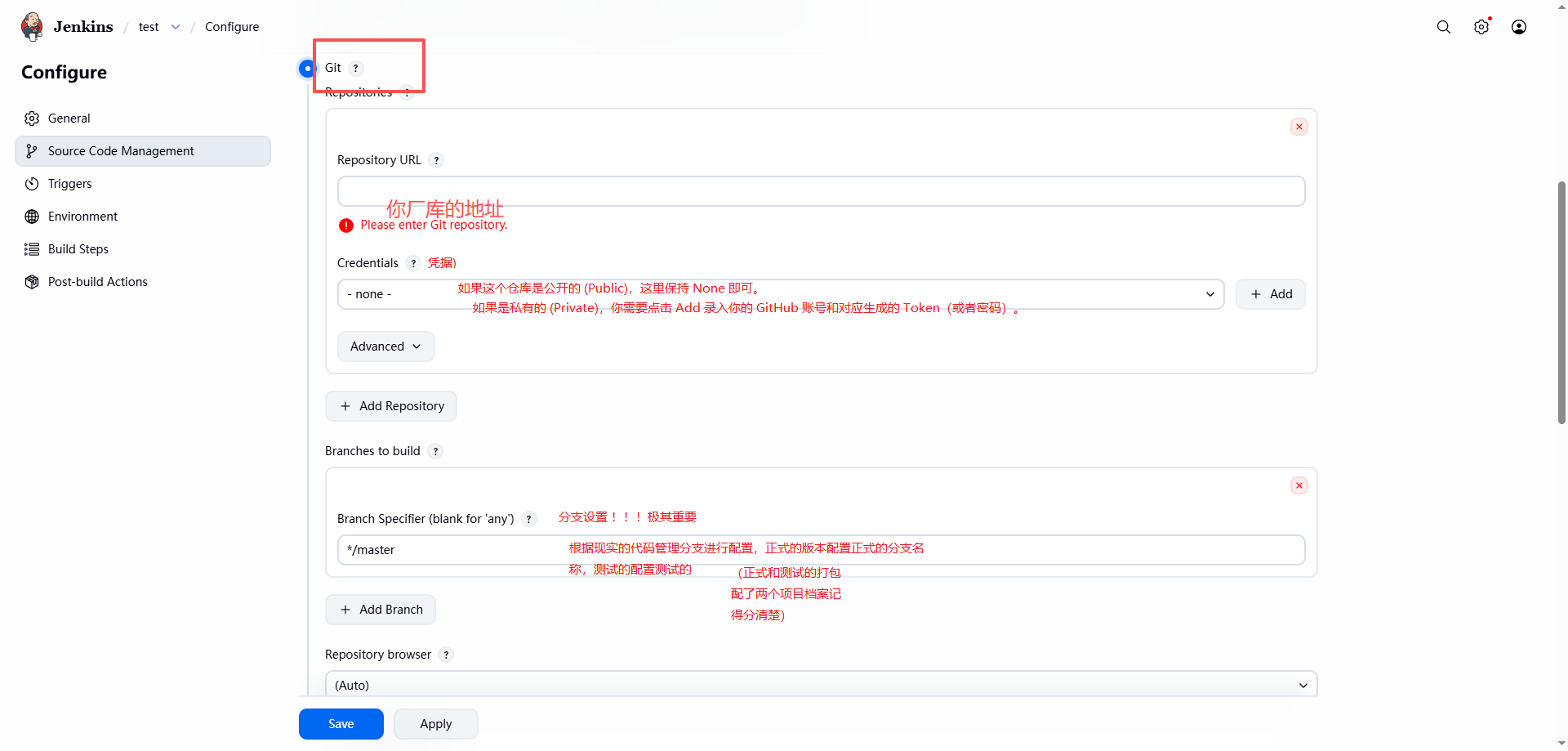Open the user account icon
The height and width of the screenshot is (751, 1568).
pyautogui.click(x=1519, y=27)
